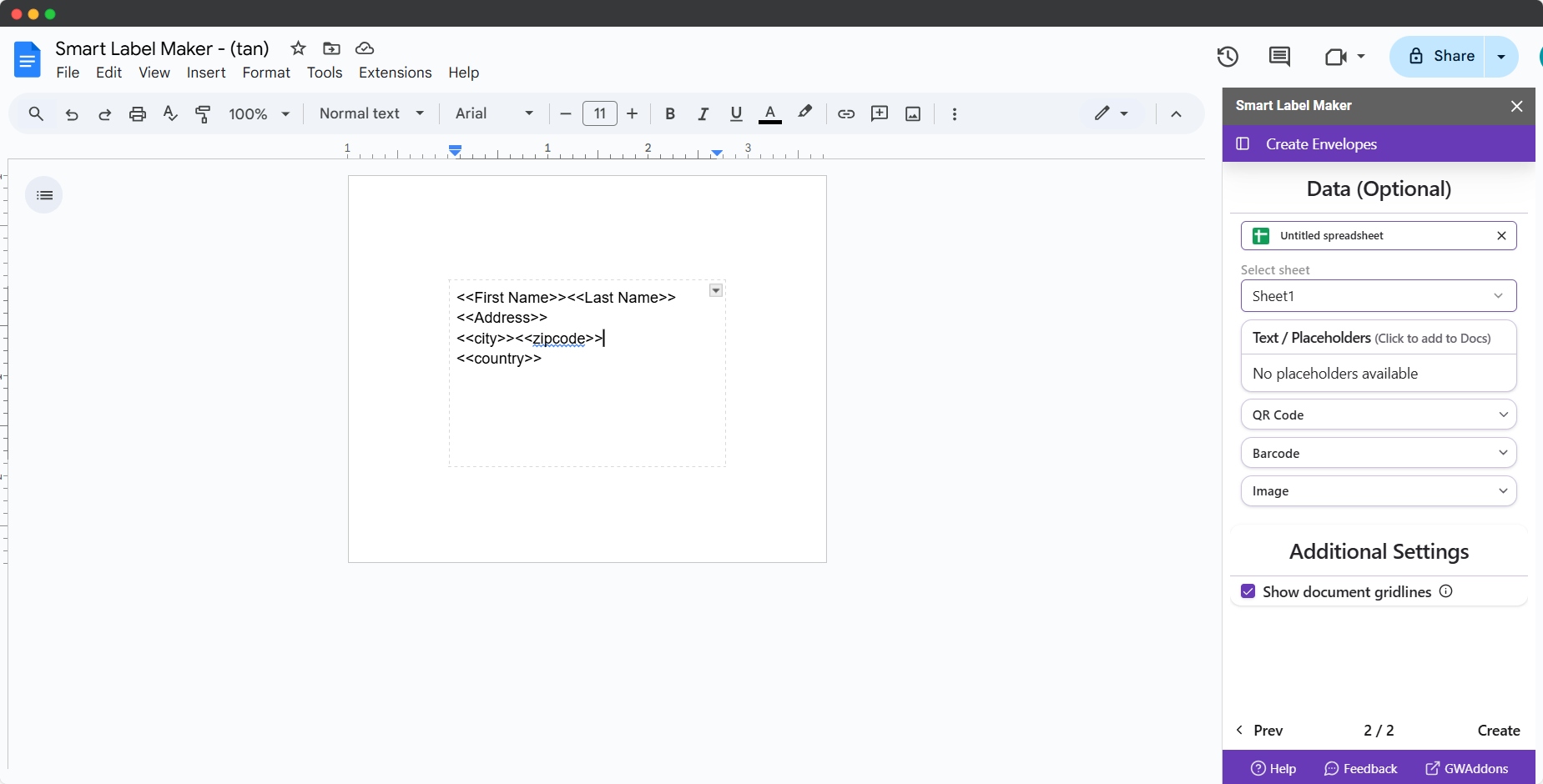Check the cloud document status icon
Viewport: 1543px width, 784px height.
(x=365, y=48)
